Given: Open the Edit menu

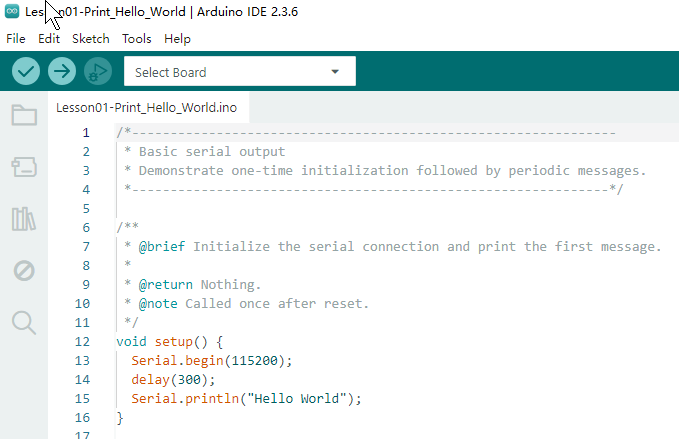Looking at the screenshot, I should click(49, 39).
